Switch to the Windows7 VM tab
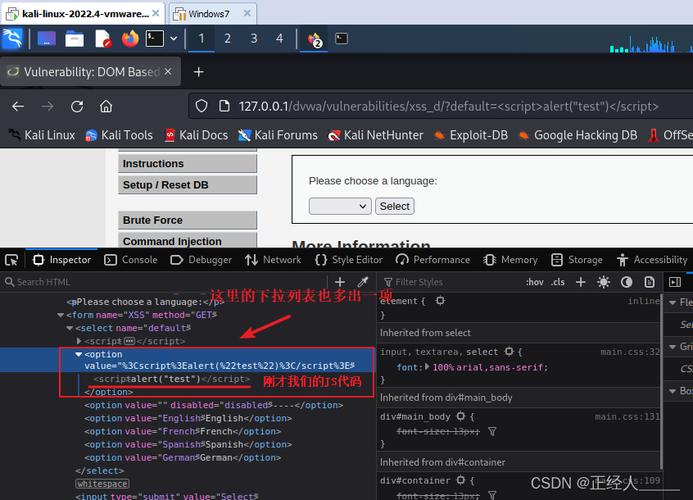This screenshot has height=500, width=693. [x=207, y=14]
